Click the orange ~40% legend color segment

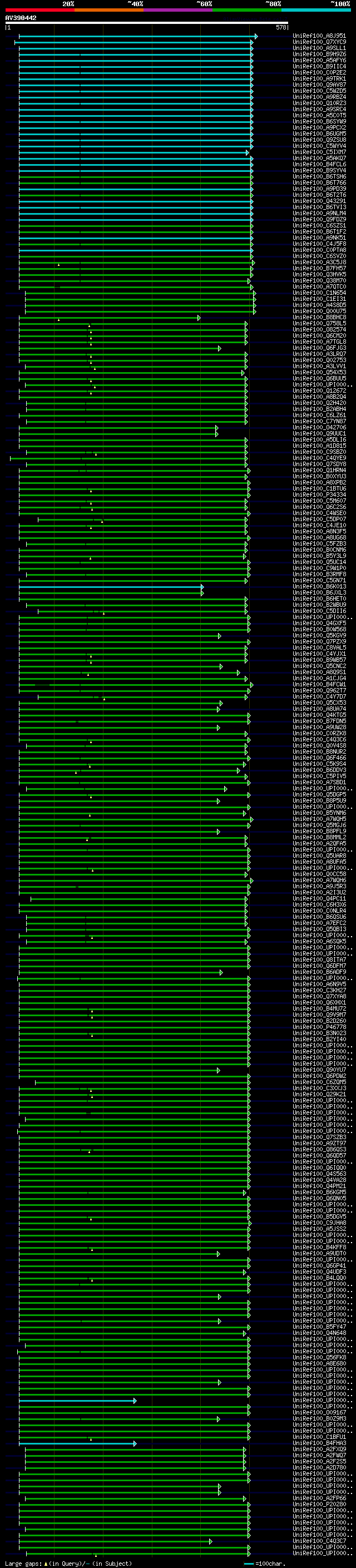pyautogui.click(x=109, y=10)
